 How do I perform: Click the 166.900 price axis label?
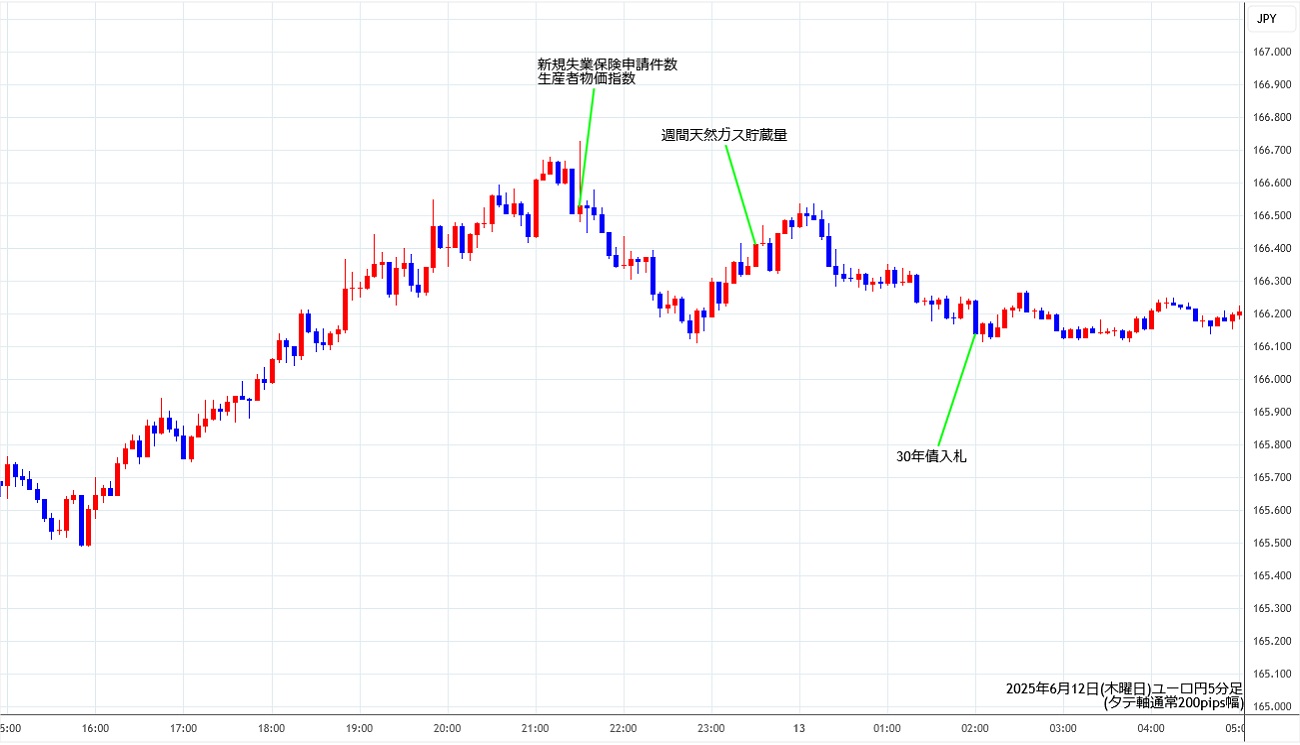pos(1273,85)
